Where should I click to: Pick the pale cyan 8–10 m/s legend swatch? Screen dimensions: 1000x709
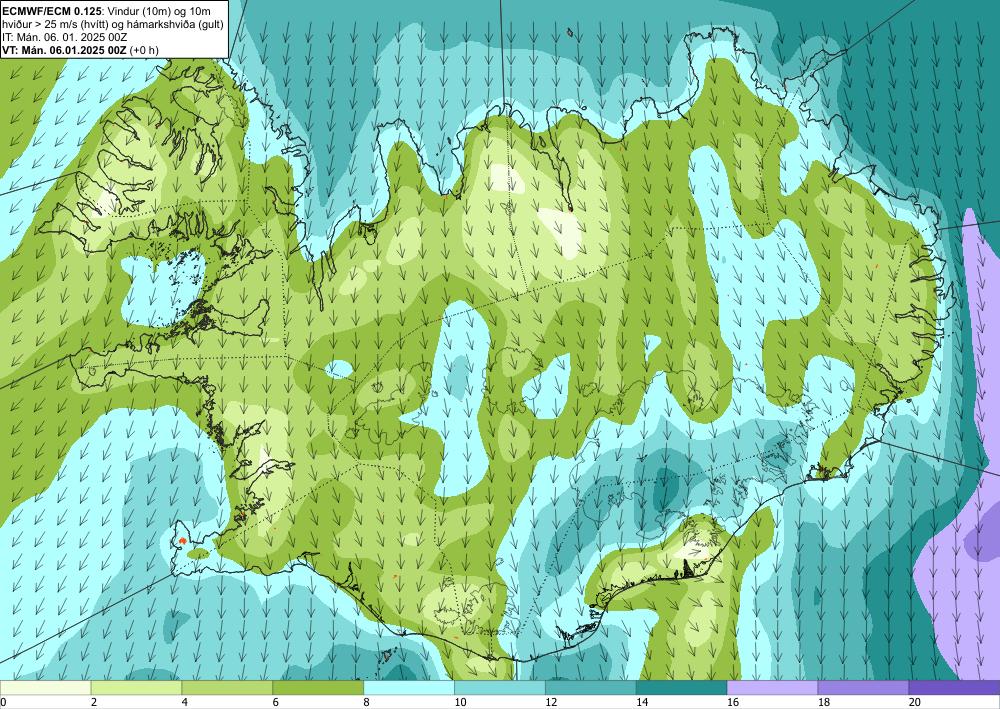[409, 687]
